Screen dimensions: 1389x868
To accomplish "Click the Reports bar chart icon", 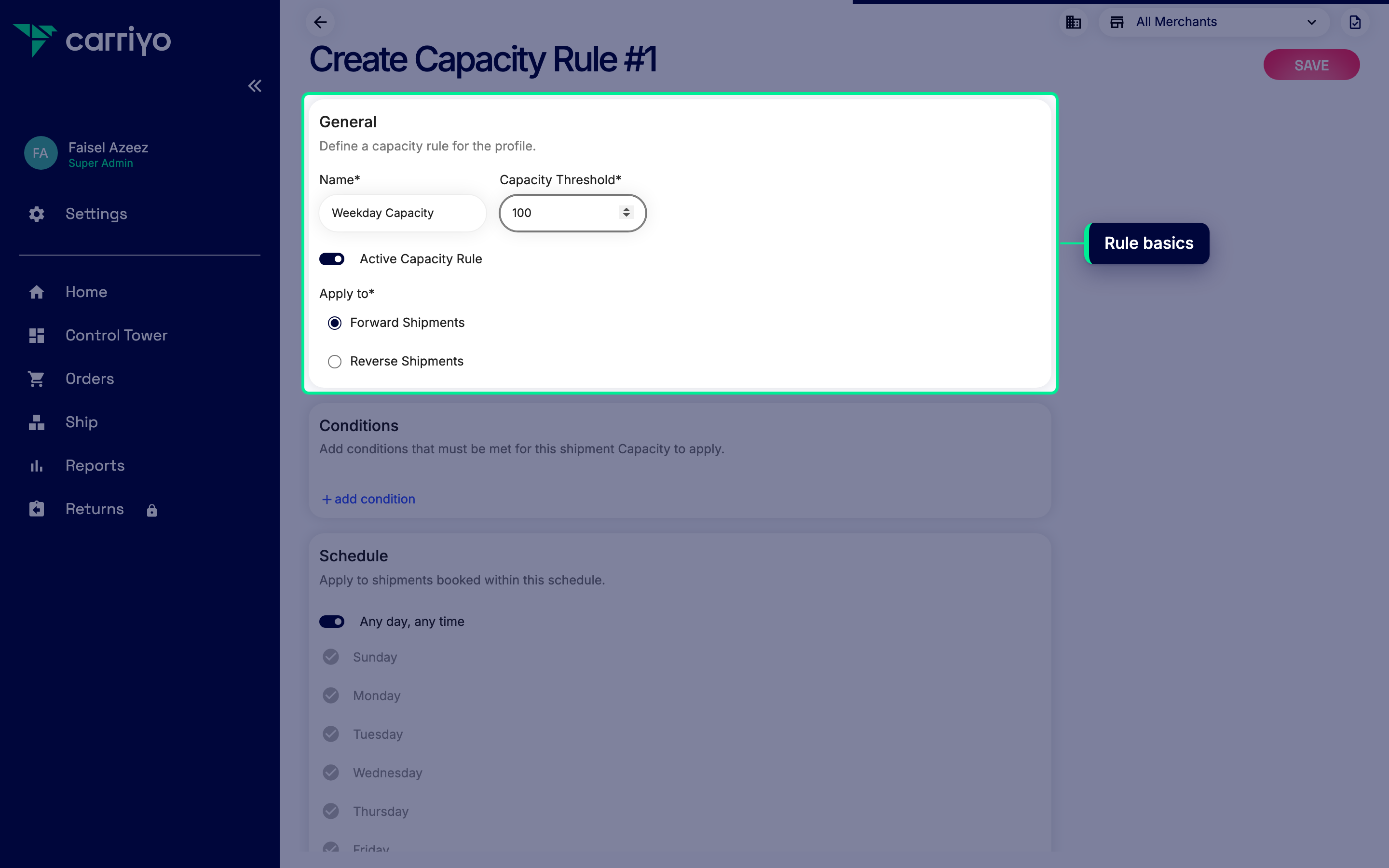I will (37, 465).
